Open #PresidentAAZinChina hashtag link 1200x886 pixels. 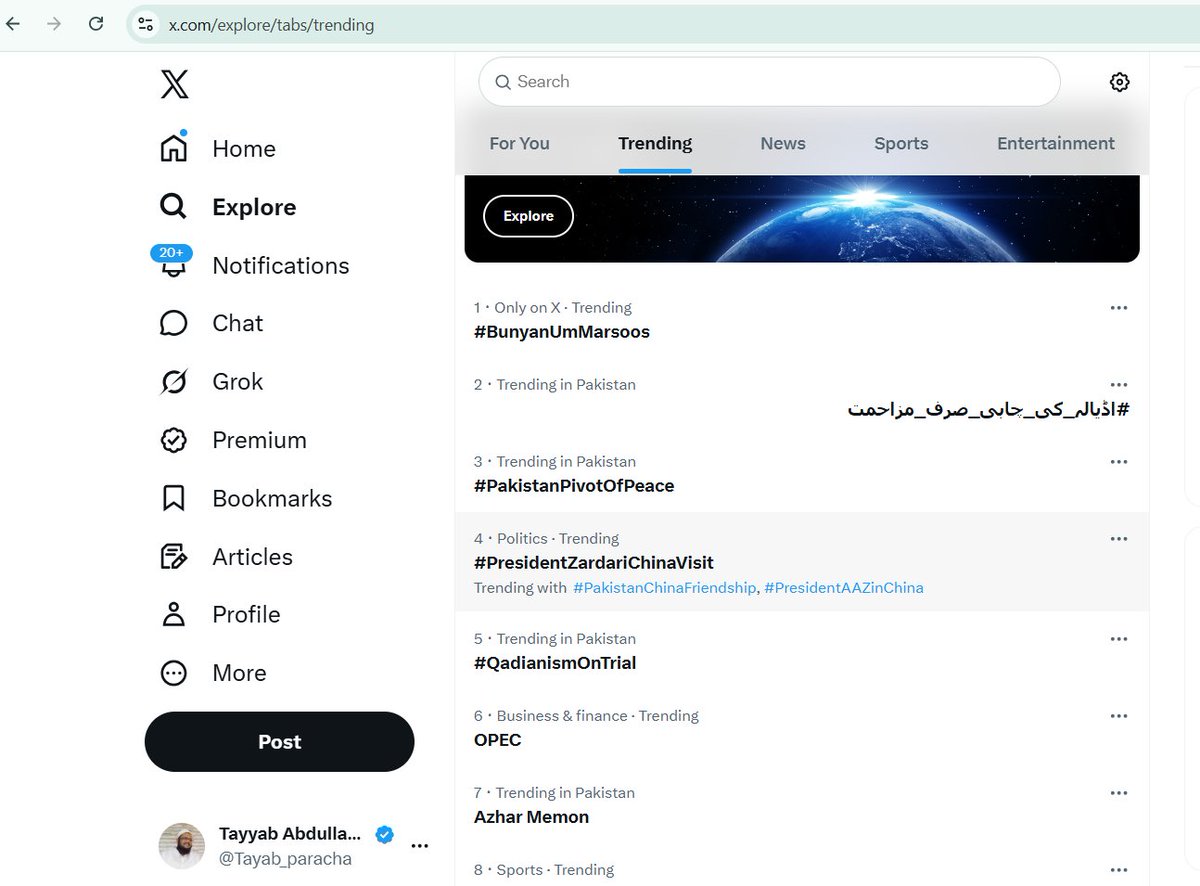[844, 588]
